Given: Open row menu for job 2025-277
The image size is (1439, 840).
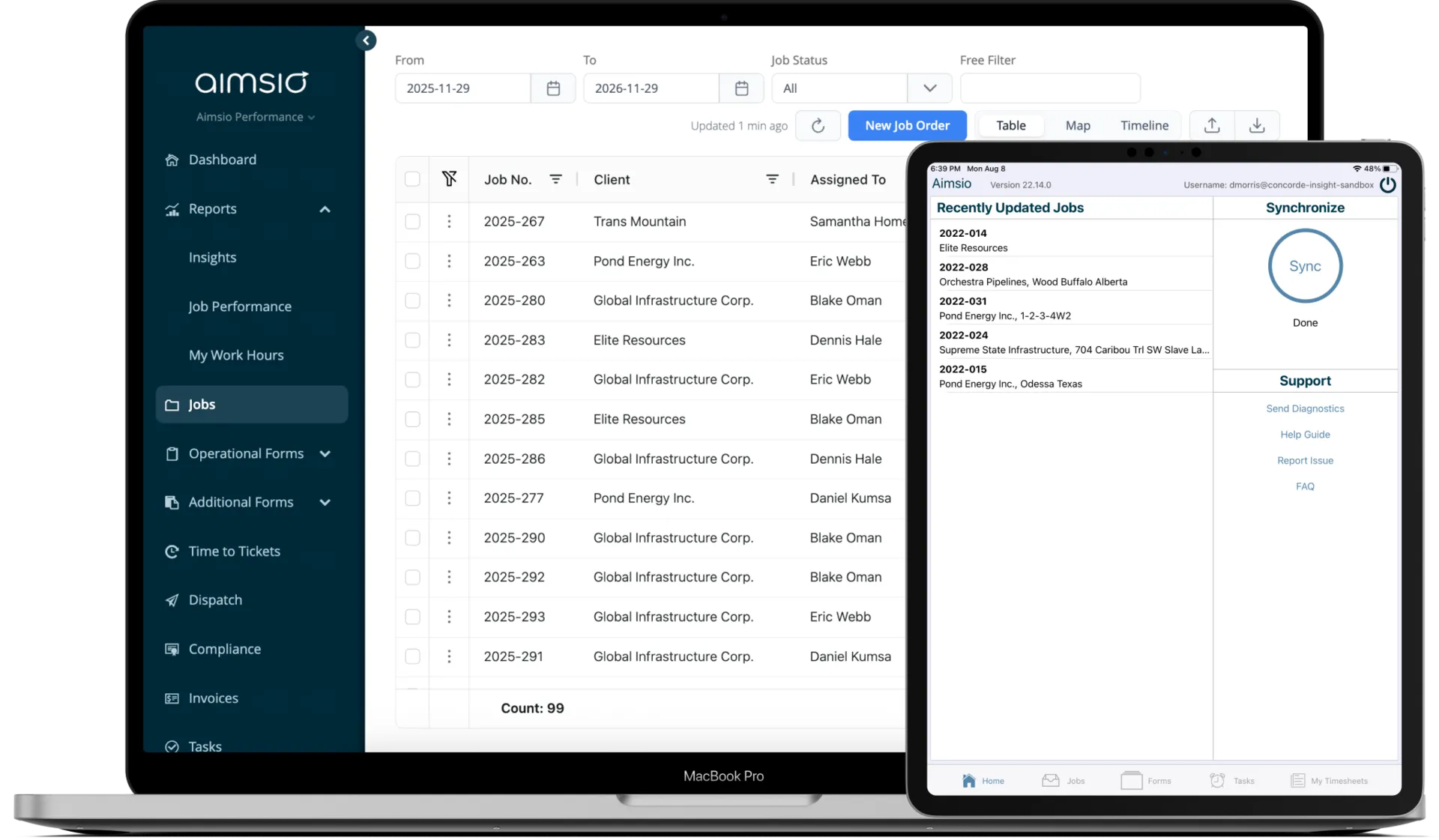Looking at the screenshot, I should click(449, 498).
